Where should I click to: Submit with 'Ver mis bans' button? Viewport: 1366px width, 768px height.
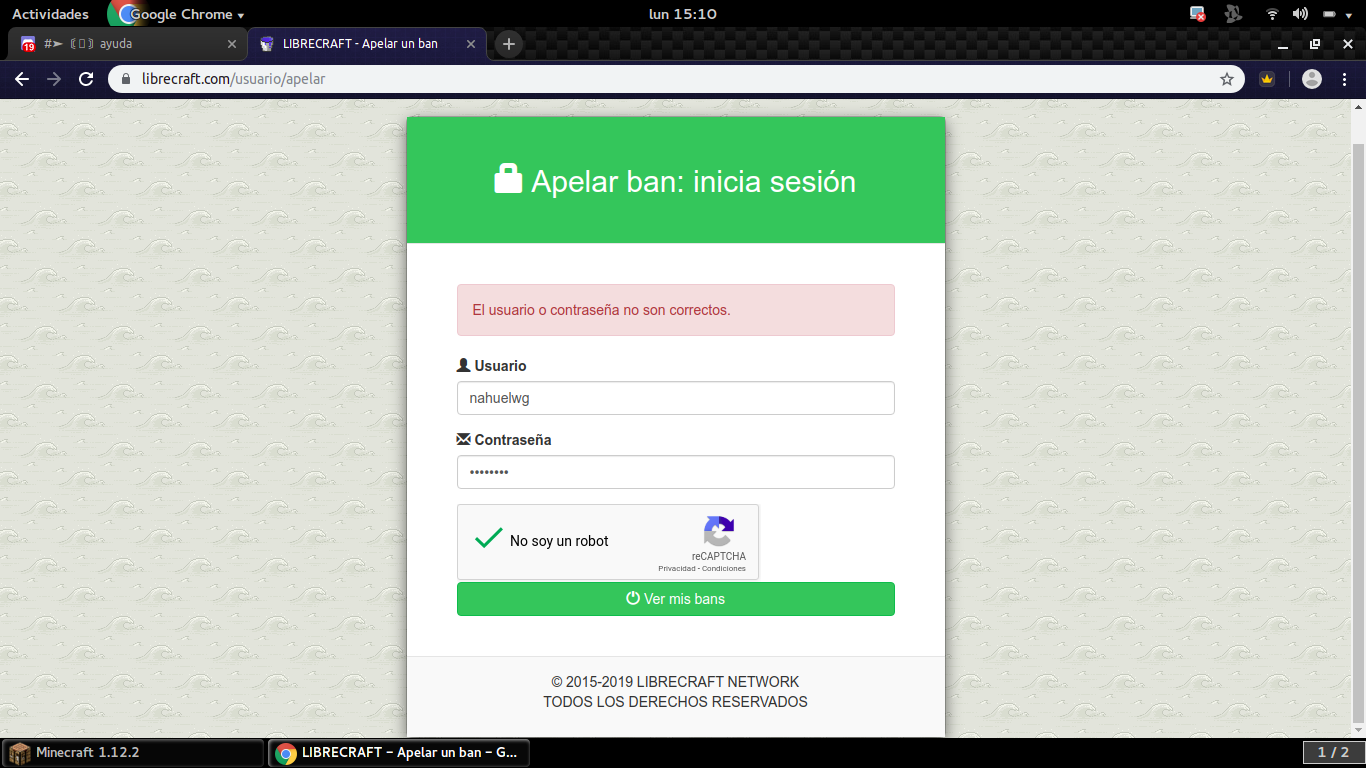click(676, 599)
